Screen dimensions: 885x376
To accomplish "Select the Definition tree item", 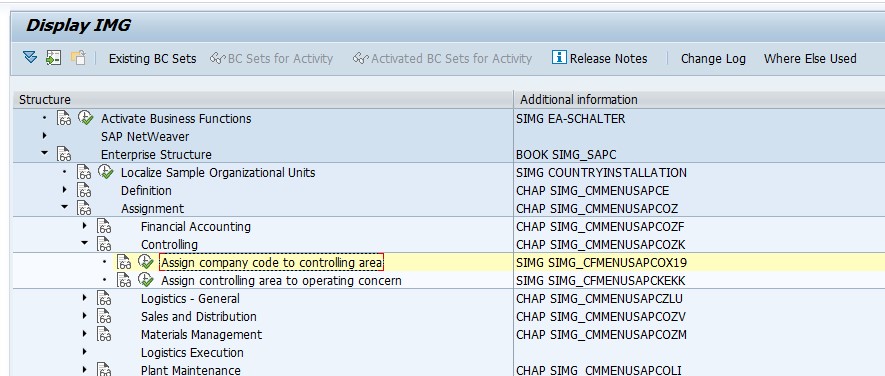I will point(146,191).
